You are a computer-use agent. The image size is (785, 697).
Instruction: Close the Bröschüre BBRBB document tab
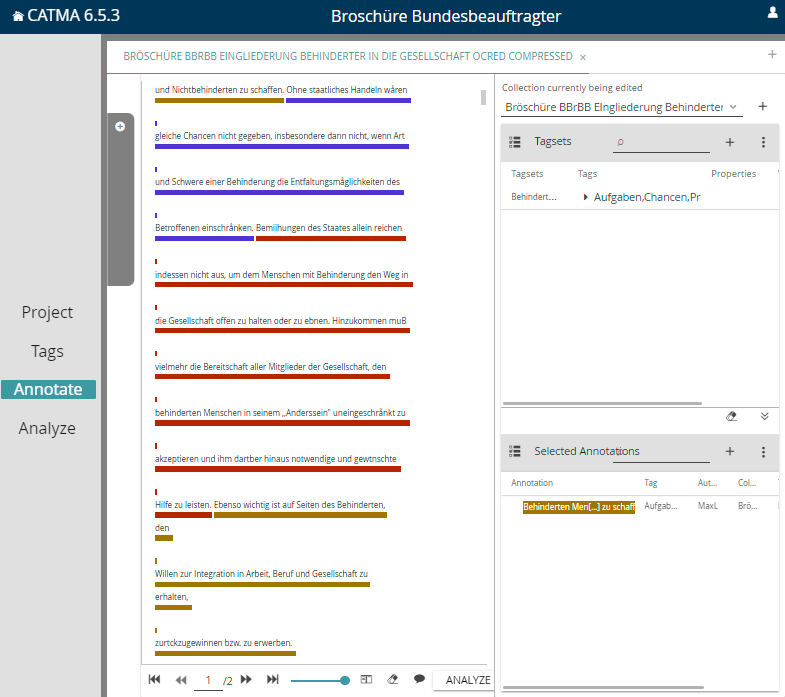tap(583, 58)
